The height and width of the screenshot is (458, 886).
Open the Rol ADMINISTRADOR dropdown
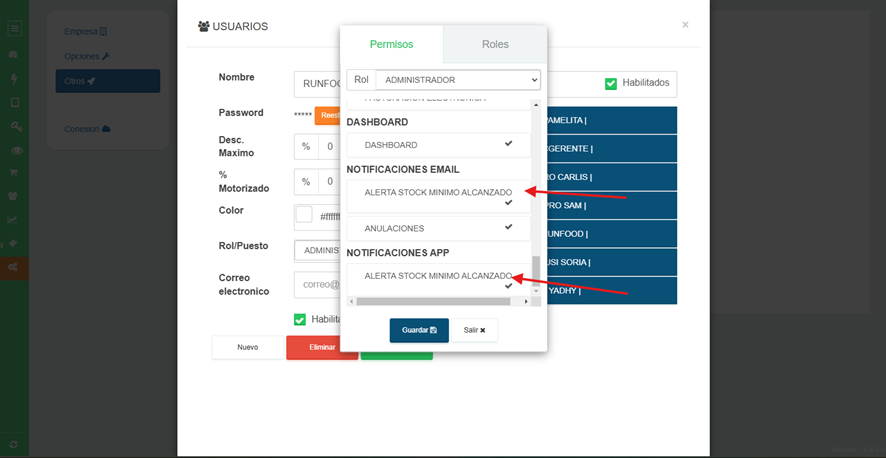point(458,80)
